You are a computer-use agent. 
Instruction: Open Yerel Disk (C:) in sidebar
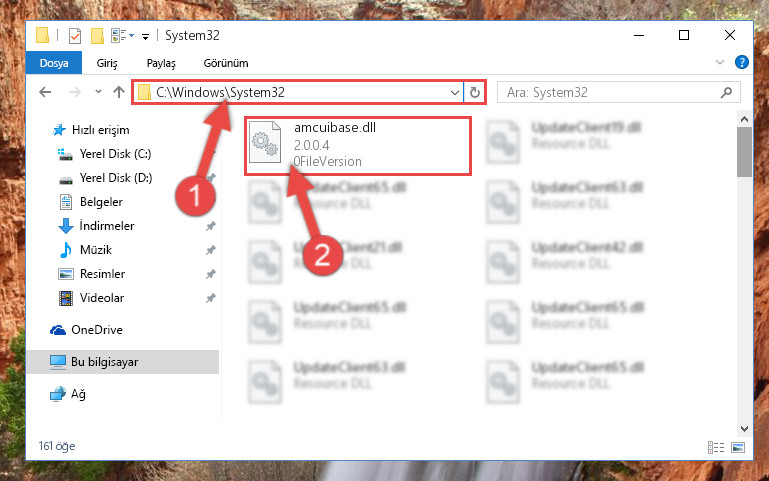coord(115,154)
